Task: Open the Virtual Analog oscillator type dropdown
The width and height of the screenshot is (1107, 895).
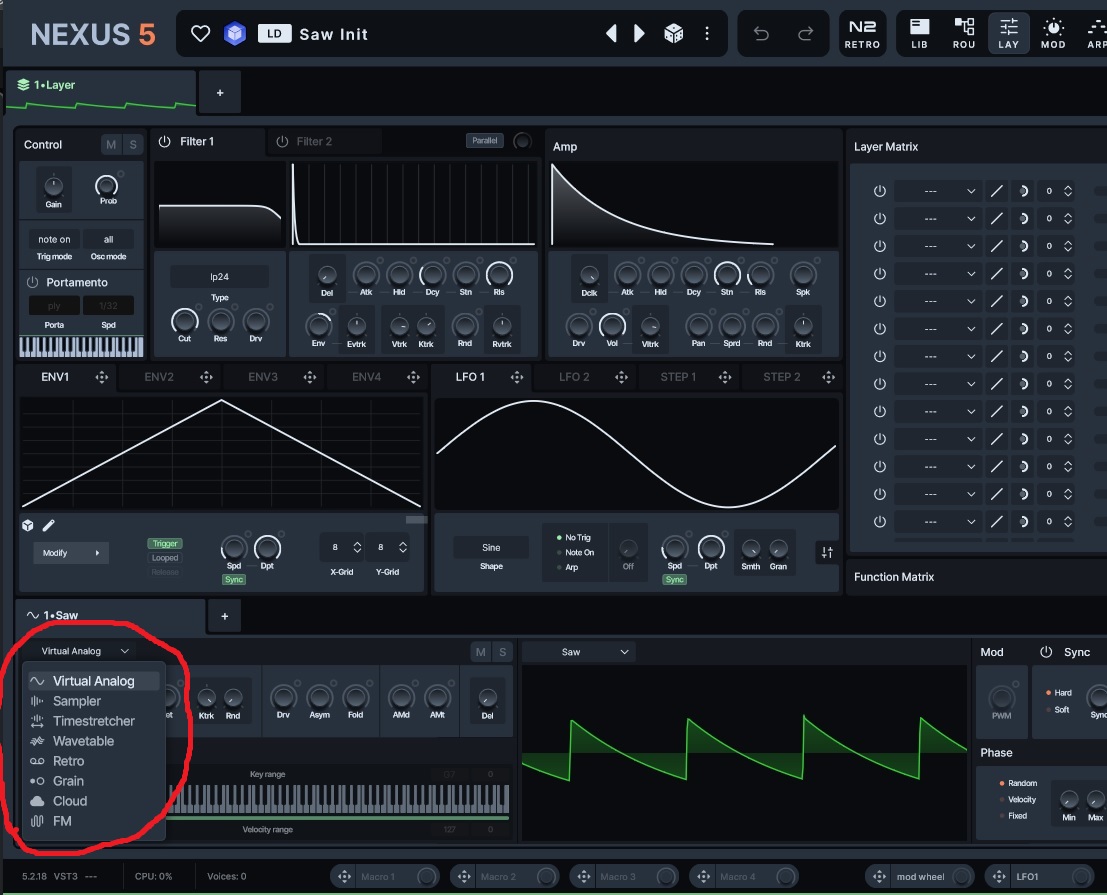Action: click(x=85, y=651)
